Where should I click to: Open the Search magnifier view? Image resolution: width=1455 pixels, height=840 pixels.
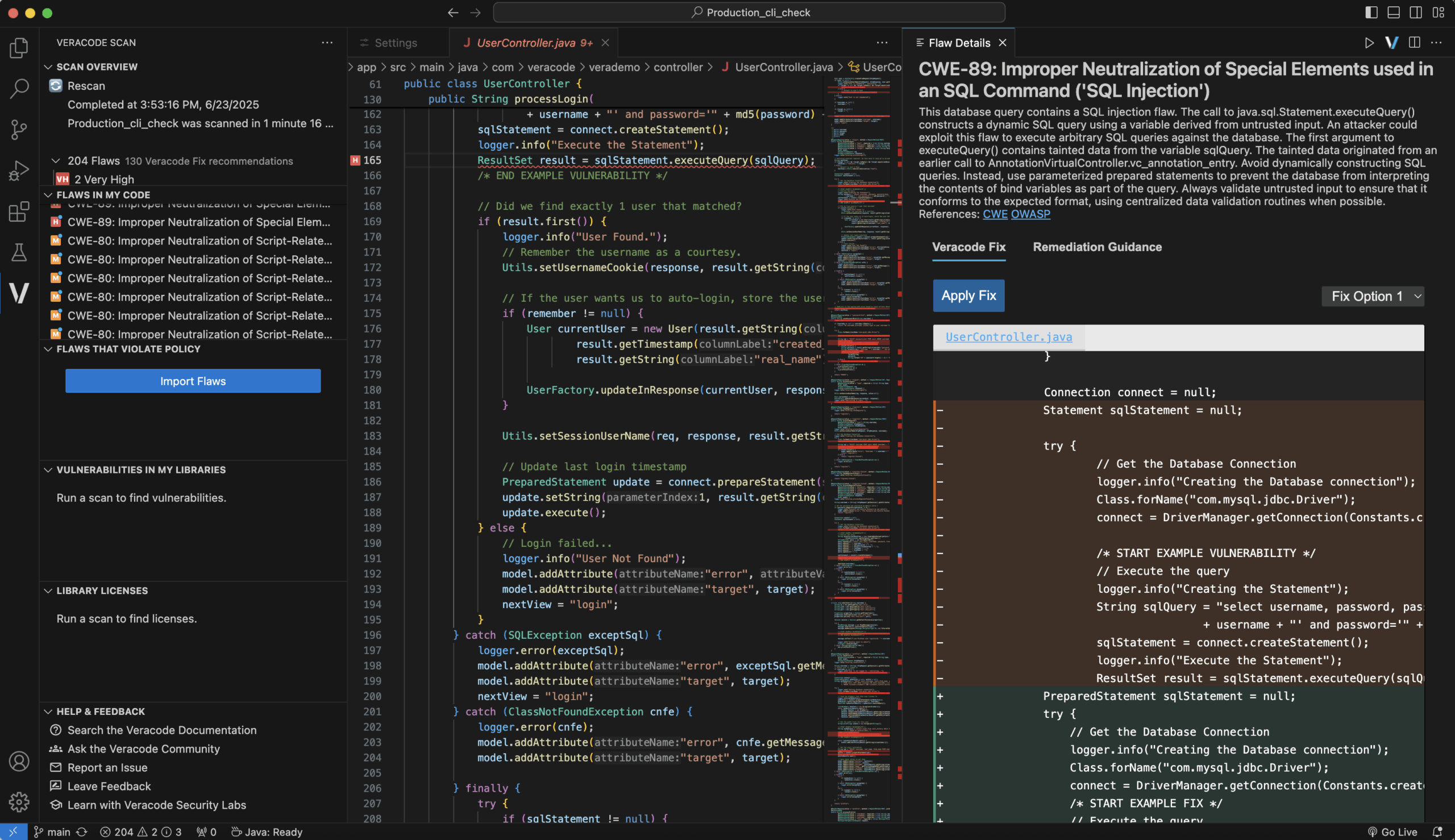(x=19, y=88)
